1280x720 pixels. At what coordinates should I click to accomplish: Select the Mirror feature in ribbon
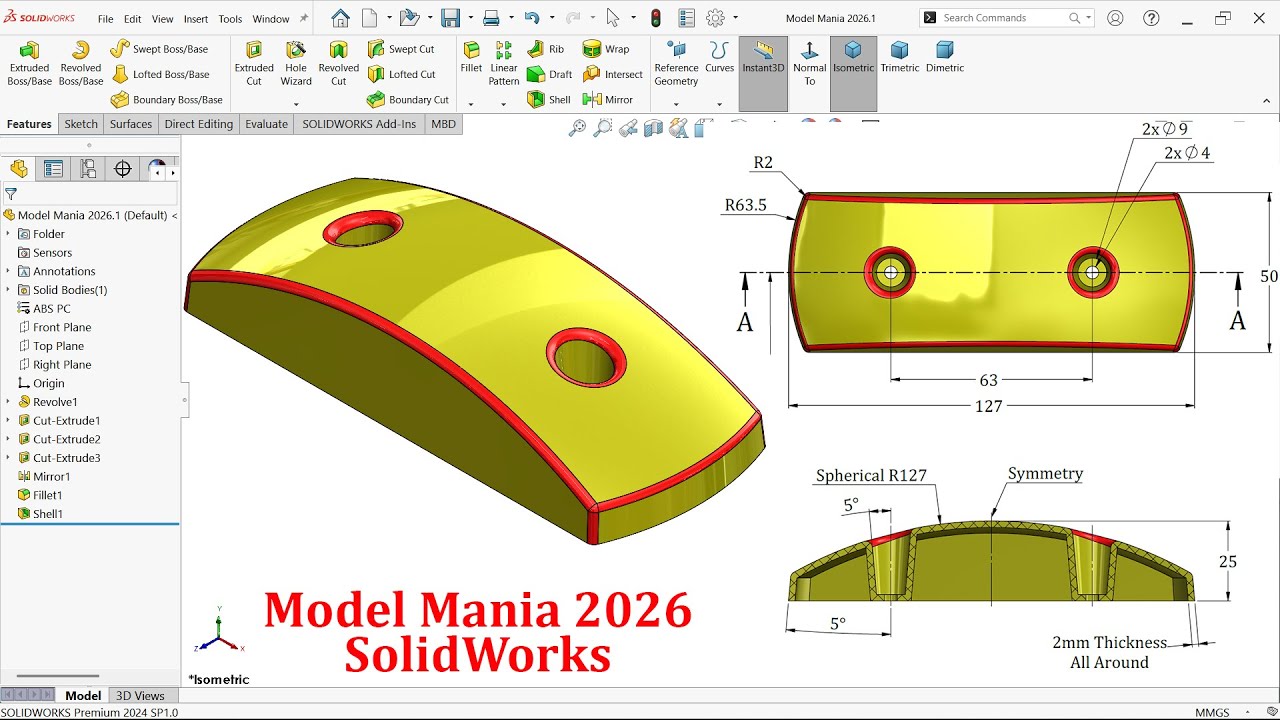click(x=608, y=100)
